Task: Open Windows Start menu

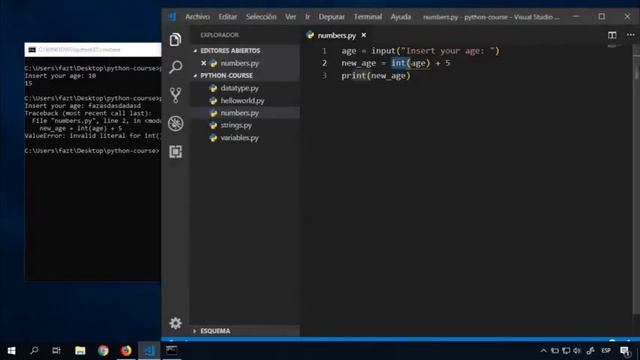Action: click(x=11, y=351)
